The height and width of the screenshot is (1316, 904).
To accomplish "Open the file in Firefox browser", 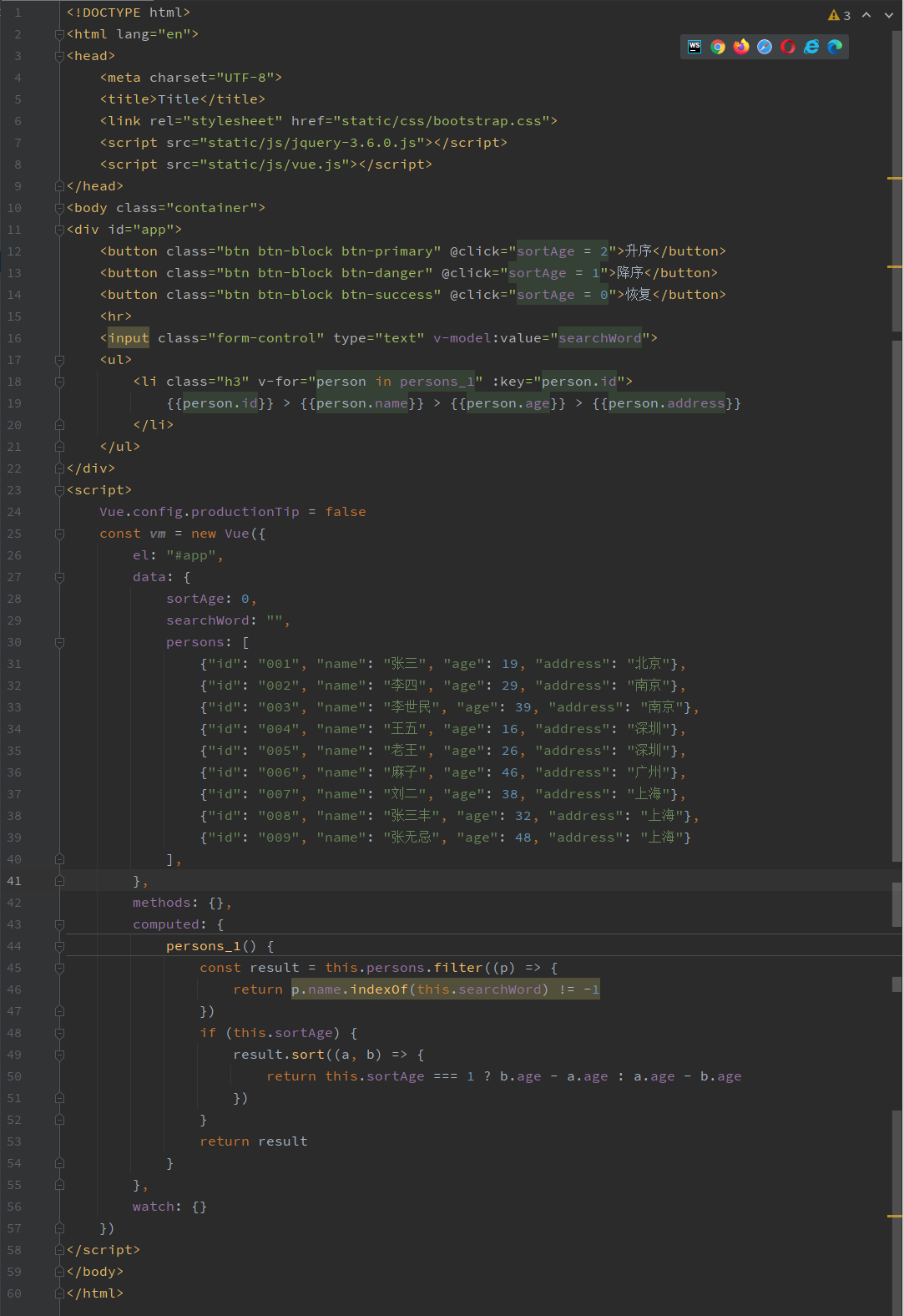I will 741,47.
